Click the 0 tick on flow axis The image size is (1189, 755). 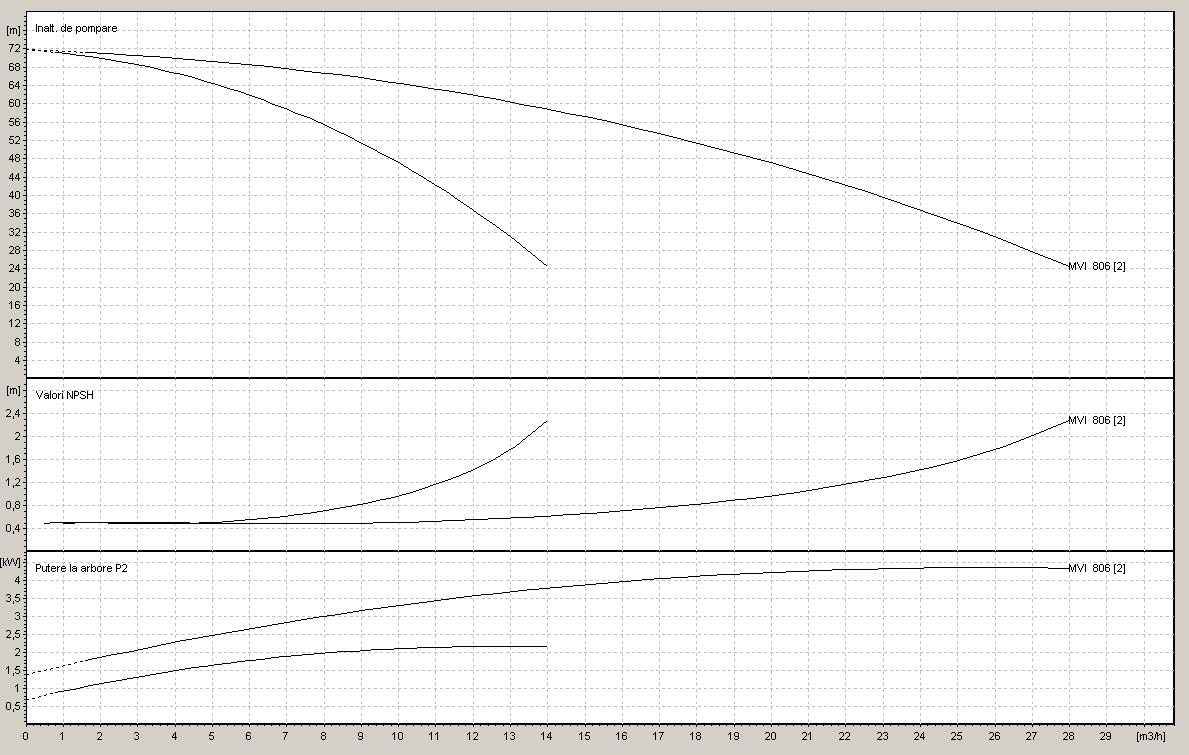pyautogui.click(x=26, y=736)
